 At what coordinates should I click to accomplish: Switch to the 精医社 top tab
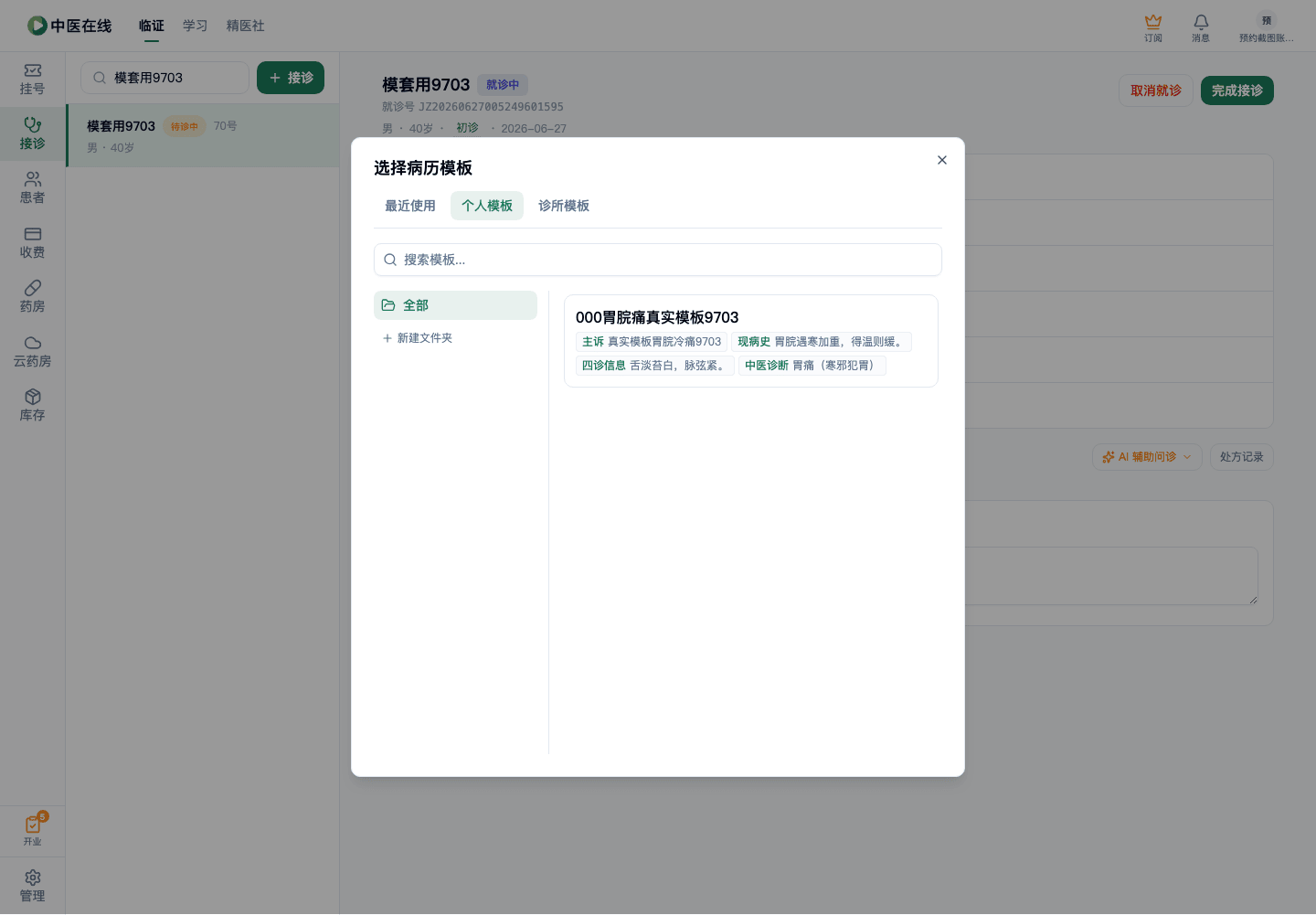click(246, 26)
